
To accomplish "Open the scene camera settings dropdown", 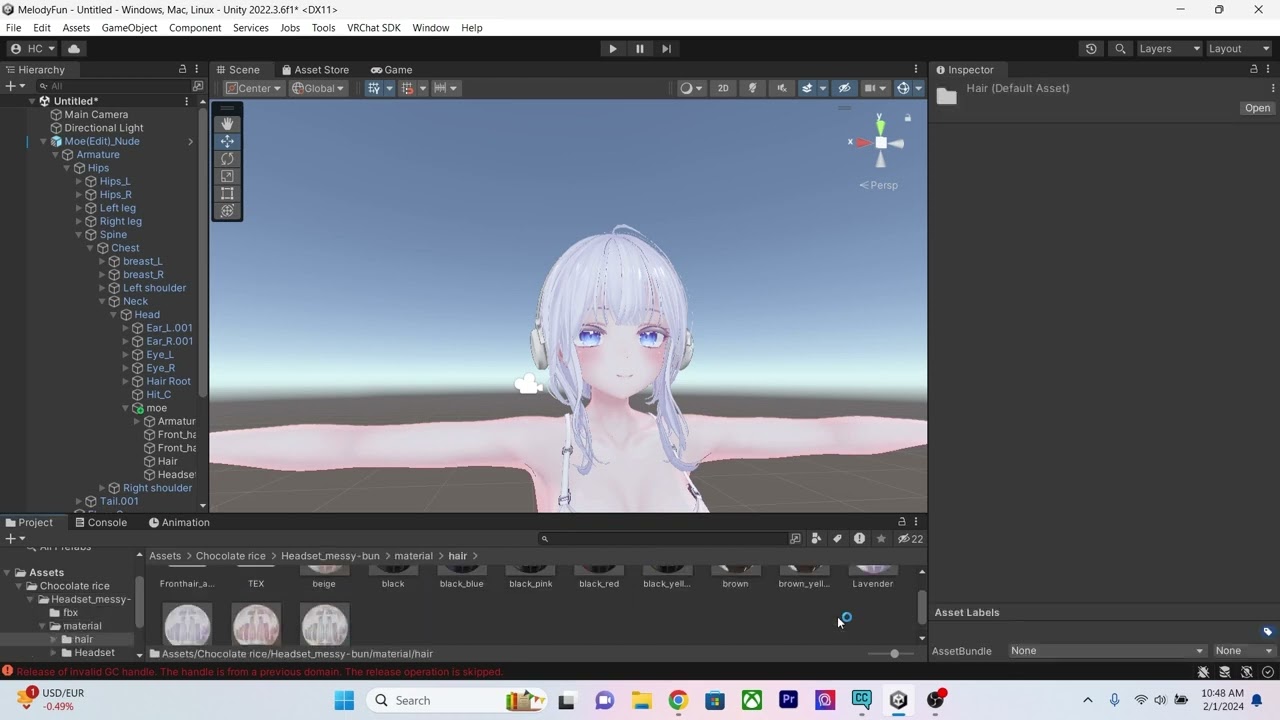I will [x=875, y=88].
